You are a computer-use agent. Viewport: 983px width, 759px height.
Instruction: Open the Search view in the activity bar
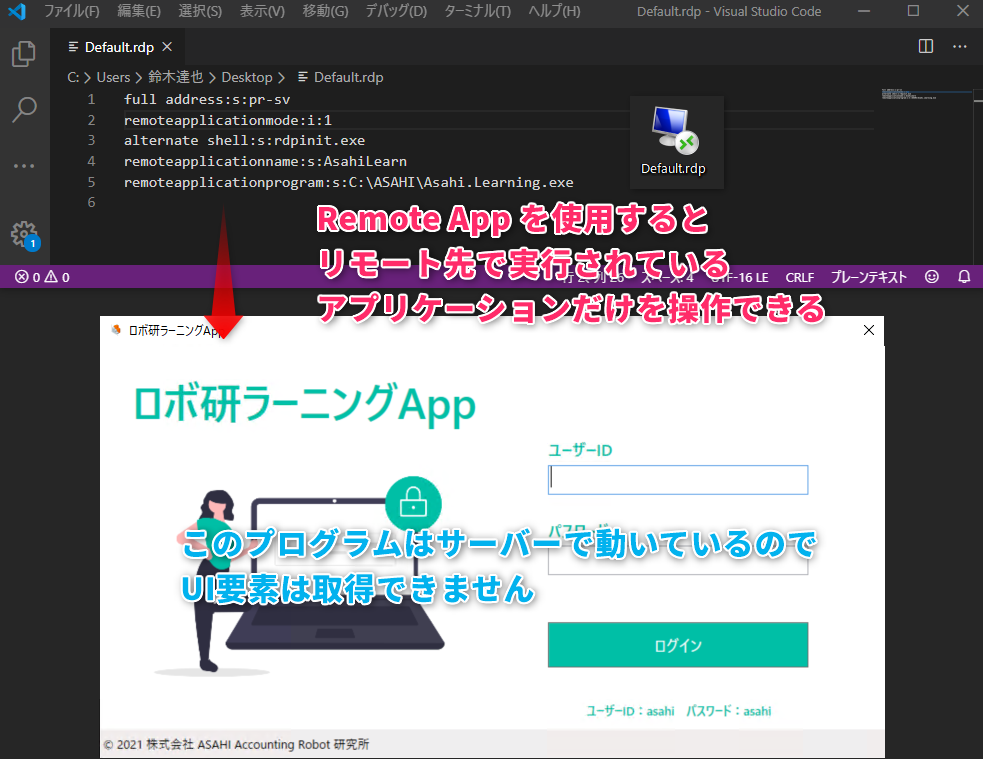click(x=24, y=110)
